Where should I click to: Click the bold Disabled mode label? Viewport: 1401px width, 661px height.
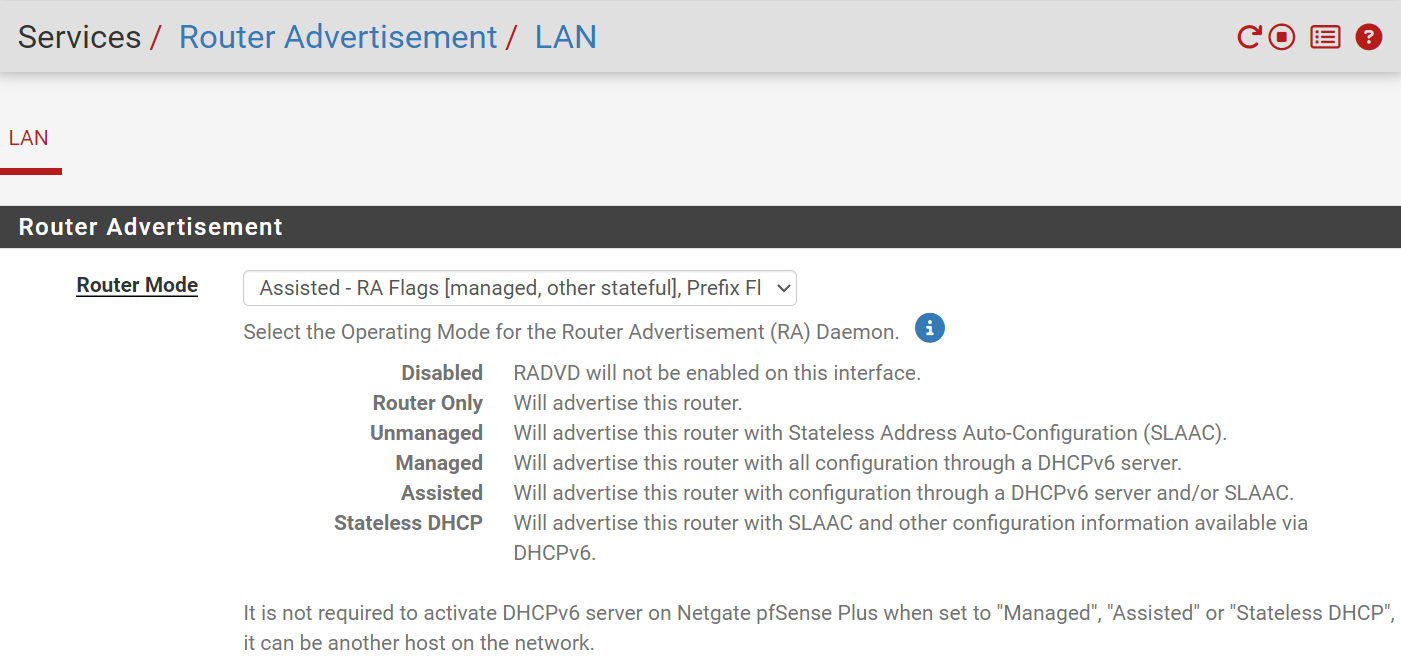442,373
